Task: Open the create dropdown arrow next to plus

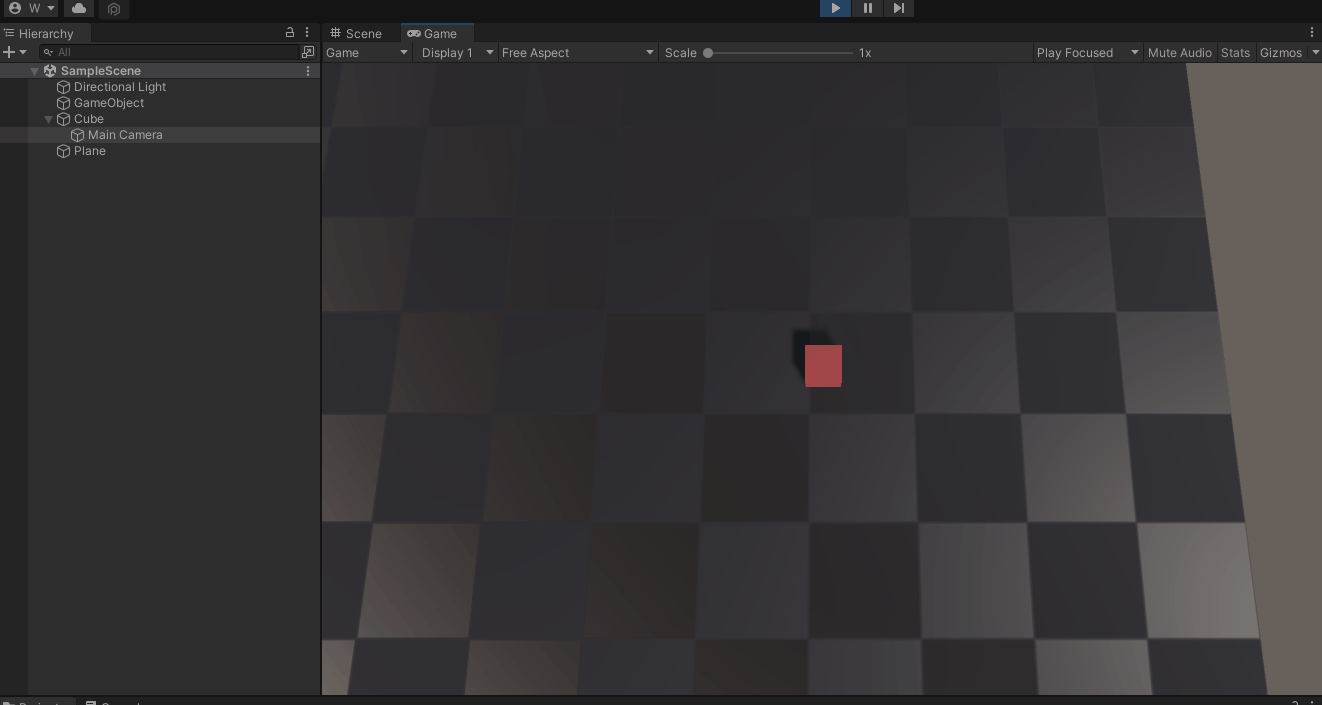Action: [x=23, y=52]
